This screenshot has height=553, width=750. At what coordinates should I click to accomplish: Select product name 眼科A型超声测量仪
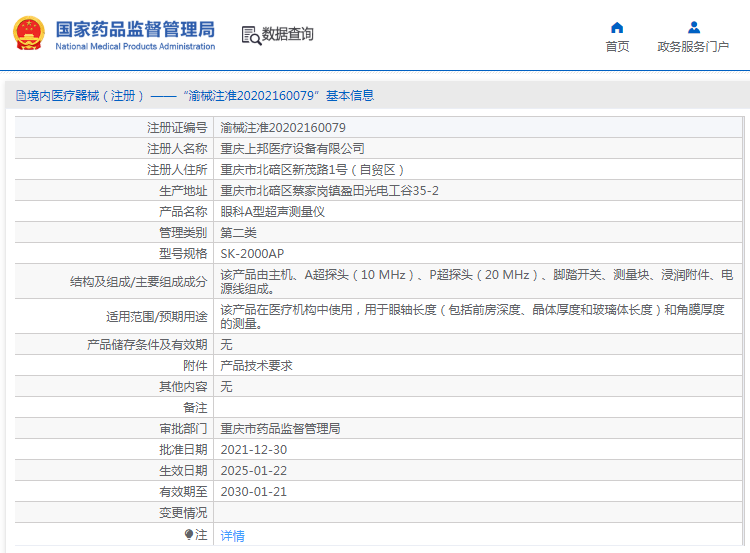click(x=273, y=212)
